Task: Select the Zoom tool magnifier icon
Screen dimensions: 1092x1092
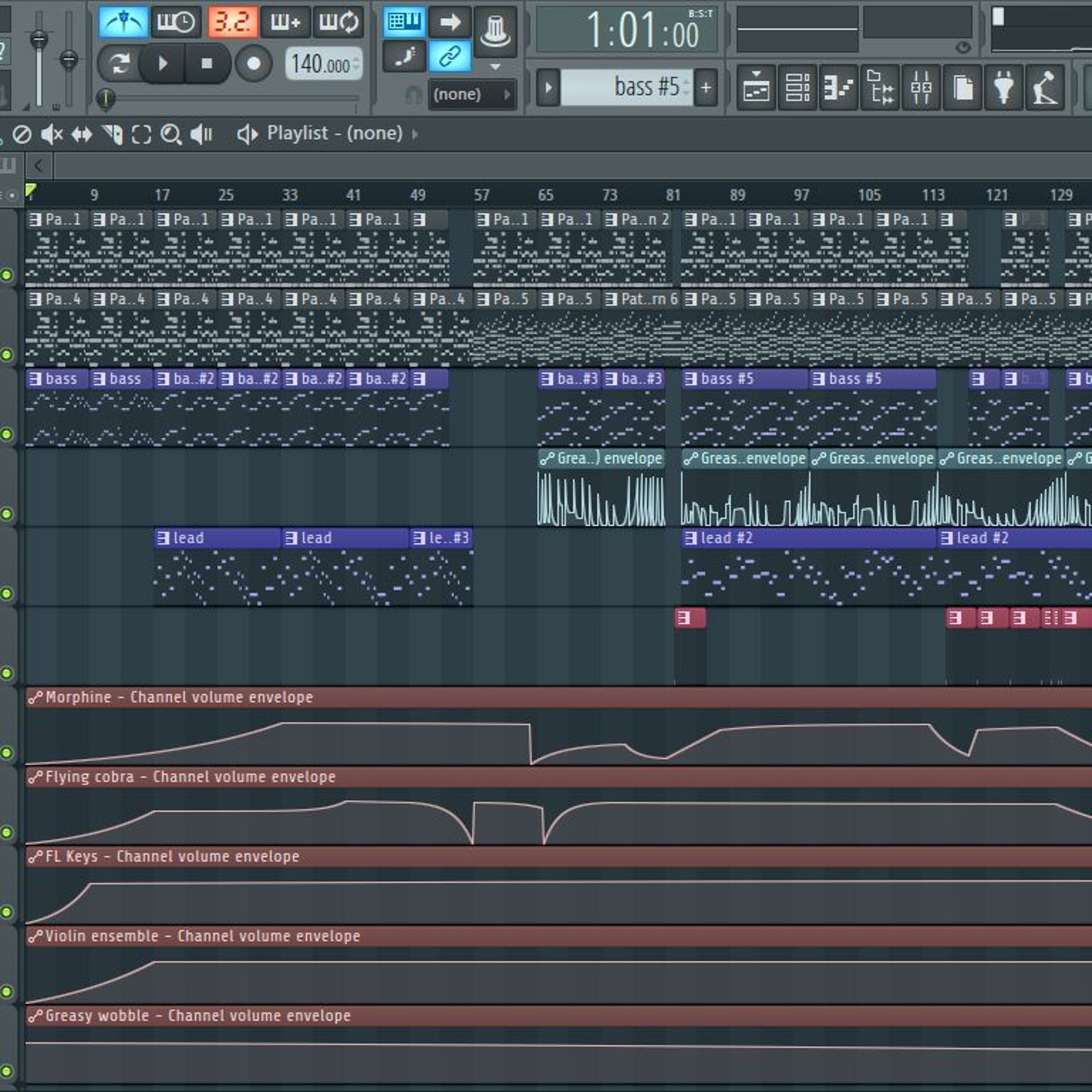Action: click(x=171, y=135)
